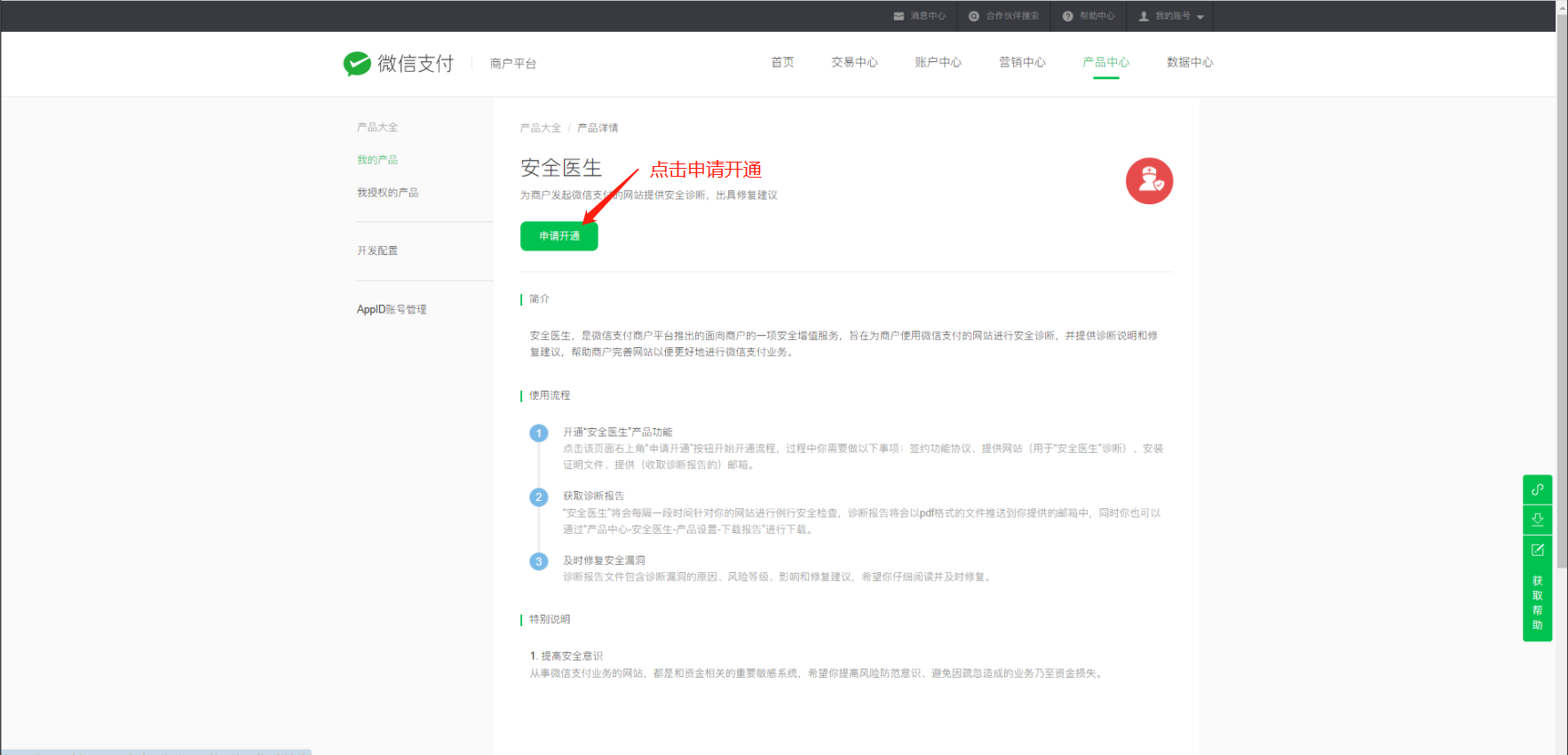Open the 消息中心 envelope icon
Image resolution: width=1568 pixels, height=755 pixels.
pyautogui.click(x=899, y=16)
